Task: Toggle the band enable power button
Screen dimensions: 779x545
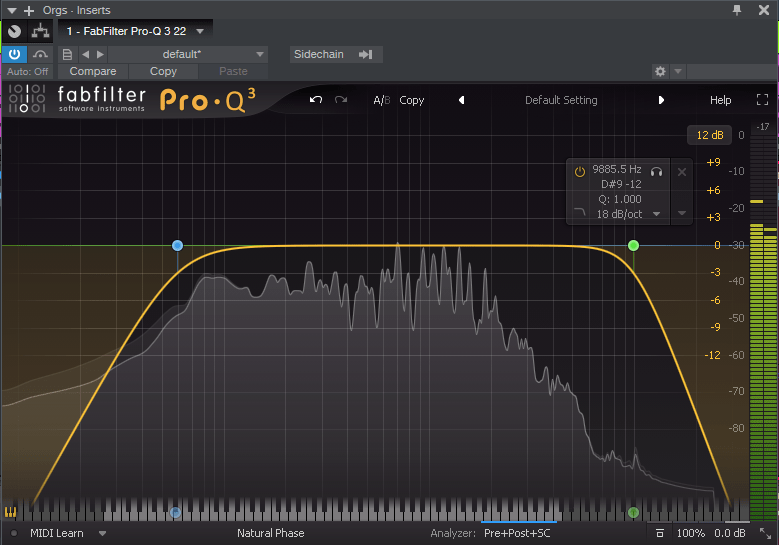Action: 580,171
